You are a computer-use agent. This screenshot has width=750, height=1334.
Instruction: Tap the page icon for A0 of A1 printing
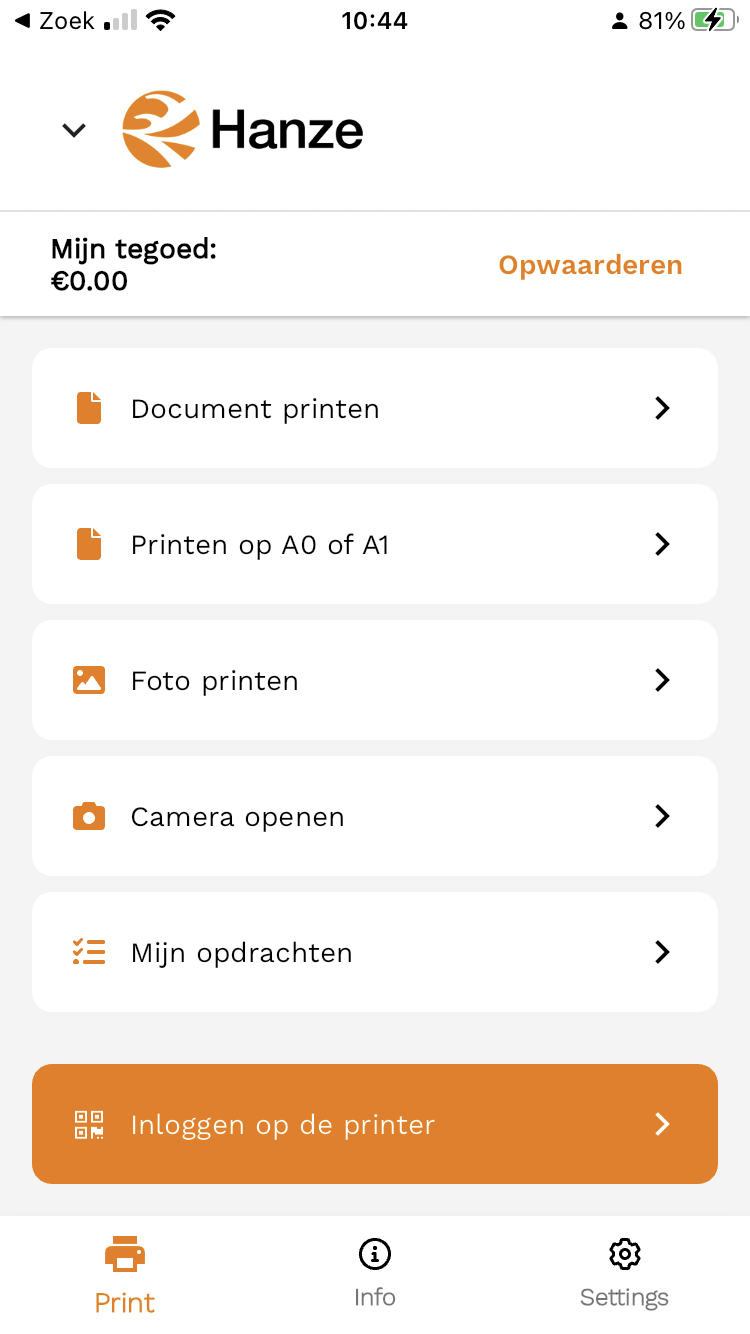point(89,544)
